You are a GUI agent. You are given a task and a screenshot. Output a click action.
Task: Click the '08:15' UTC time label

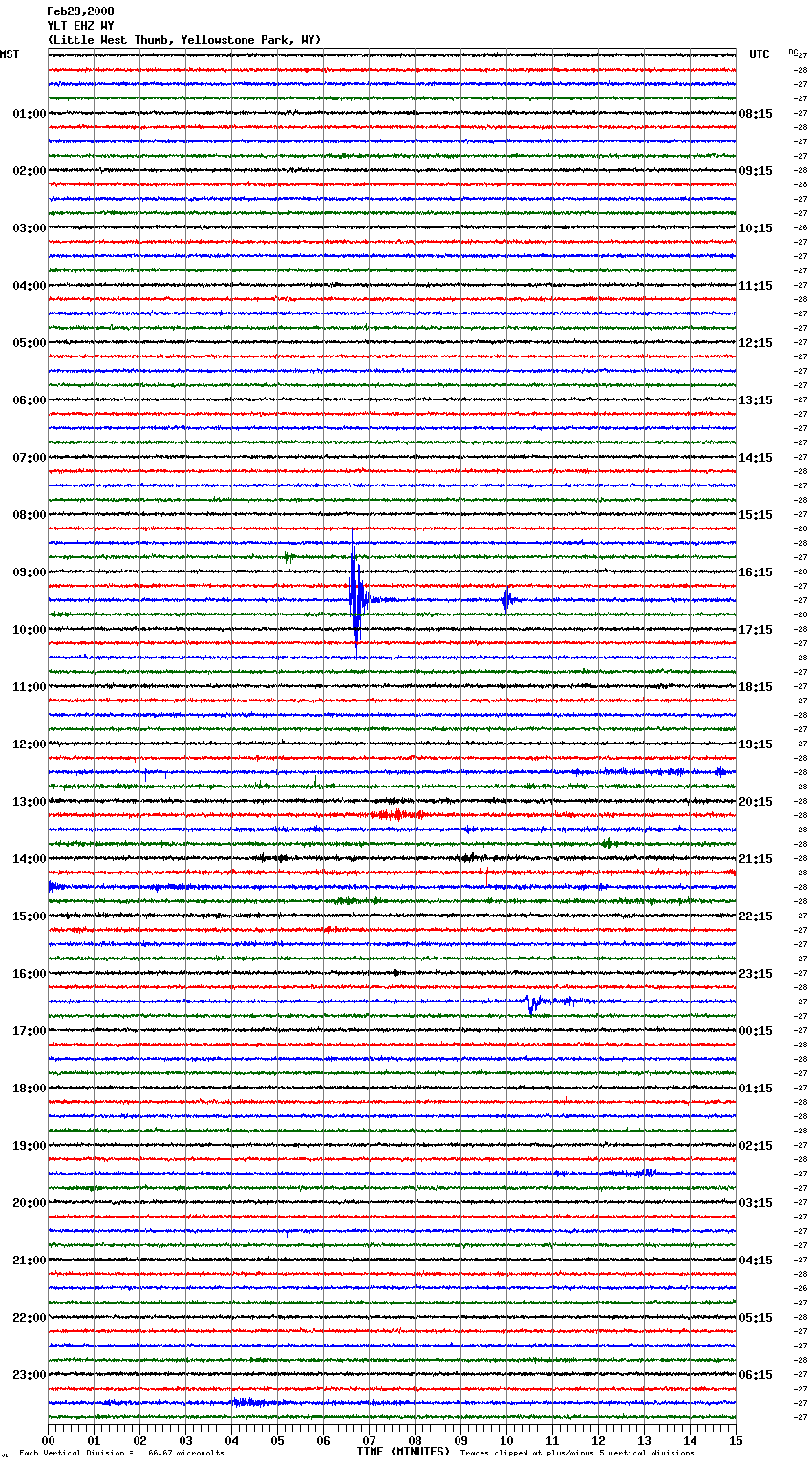756,114
